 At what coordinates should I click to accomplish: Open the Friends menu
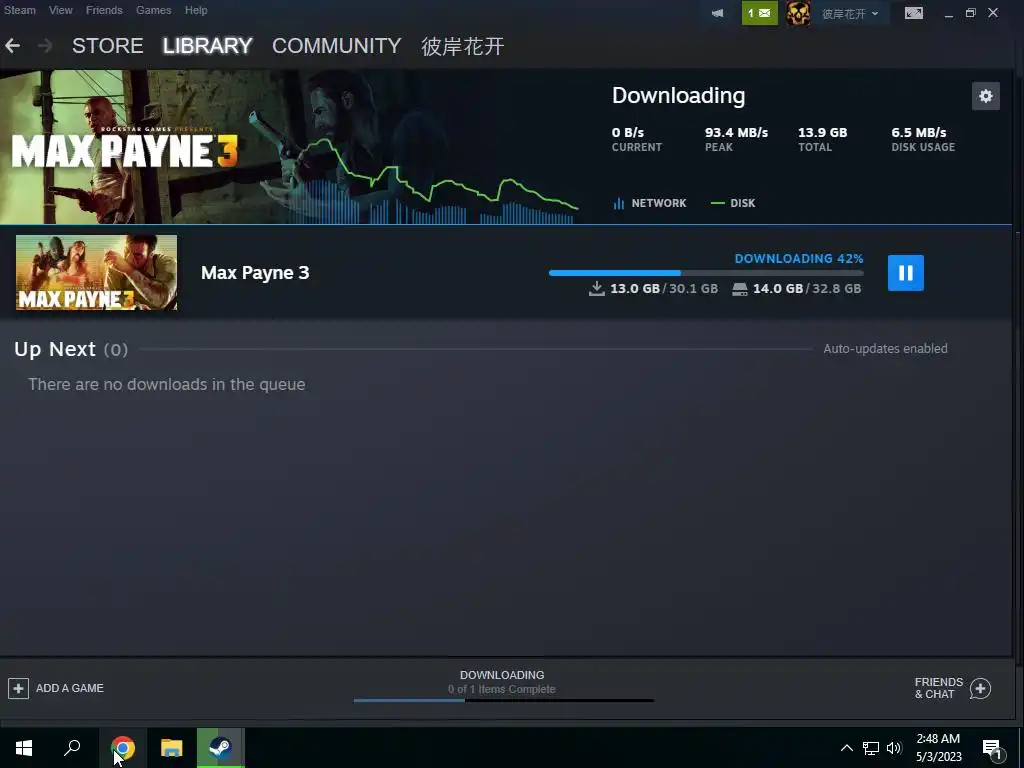[x=104, y=10]
